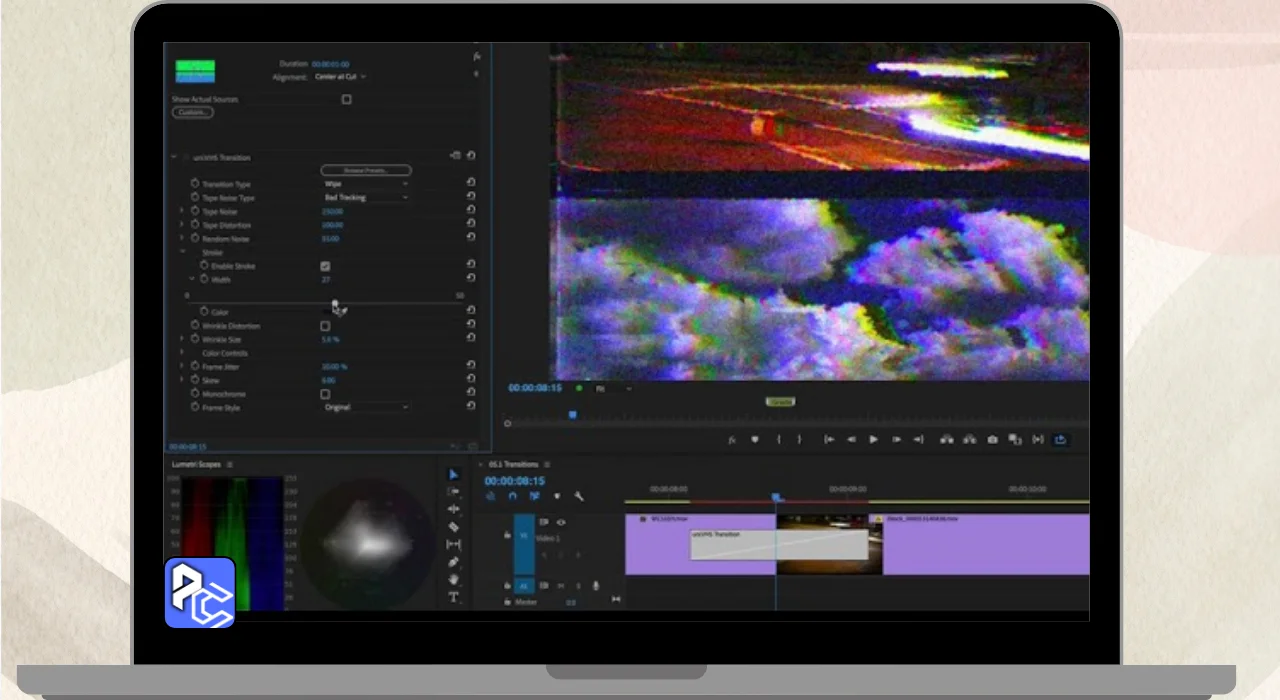The height and width of the screenshot is (700, 1280).
Task: Click the Browse Presets button
Action: click(x=365, y=170)
